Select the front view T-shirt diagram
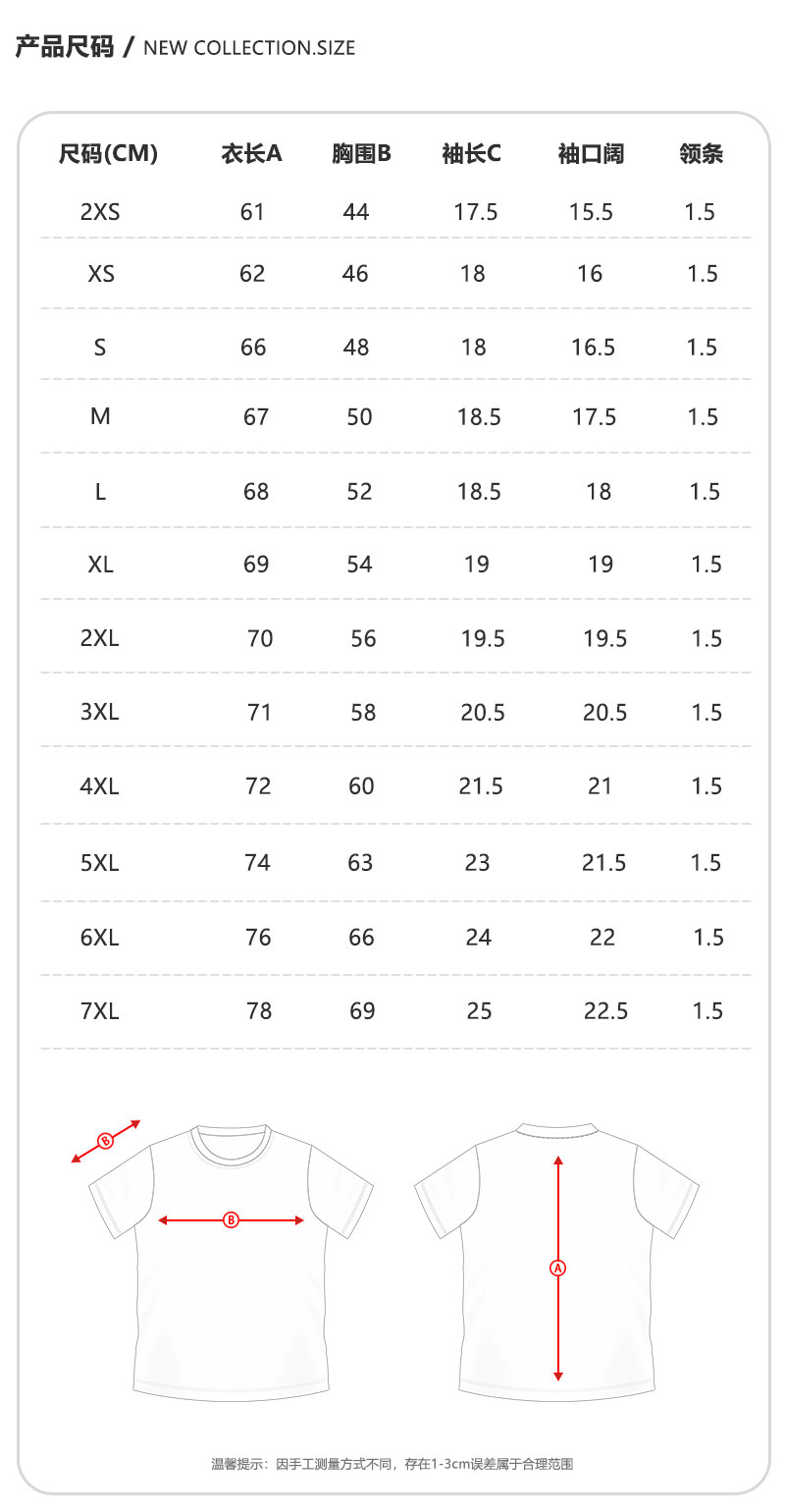This screenshot has width=785, height=1512. [232, 1261]
